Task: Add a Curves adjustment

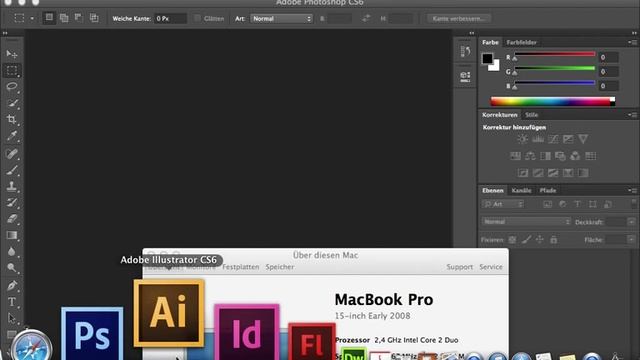Action: point(553,139)
